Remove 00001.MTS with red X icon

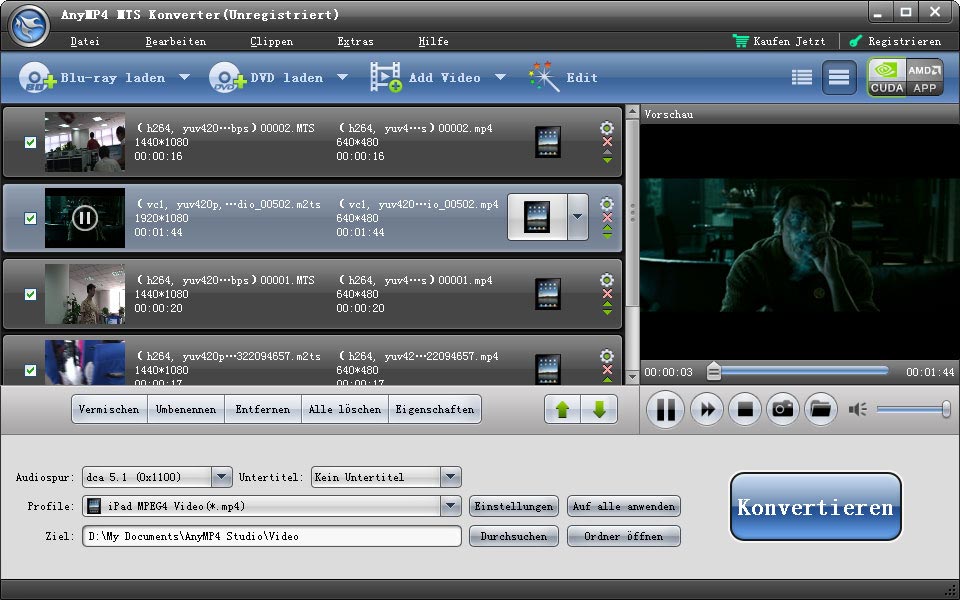click(x=607, y=294)
